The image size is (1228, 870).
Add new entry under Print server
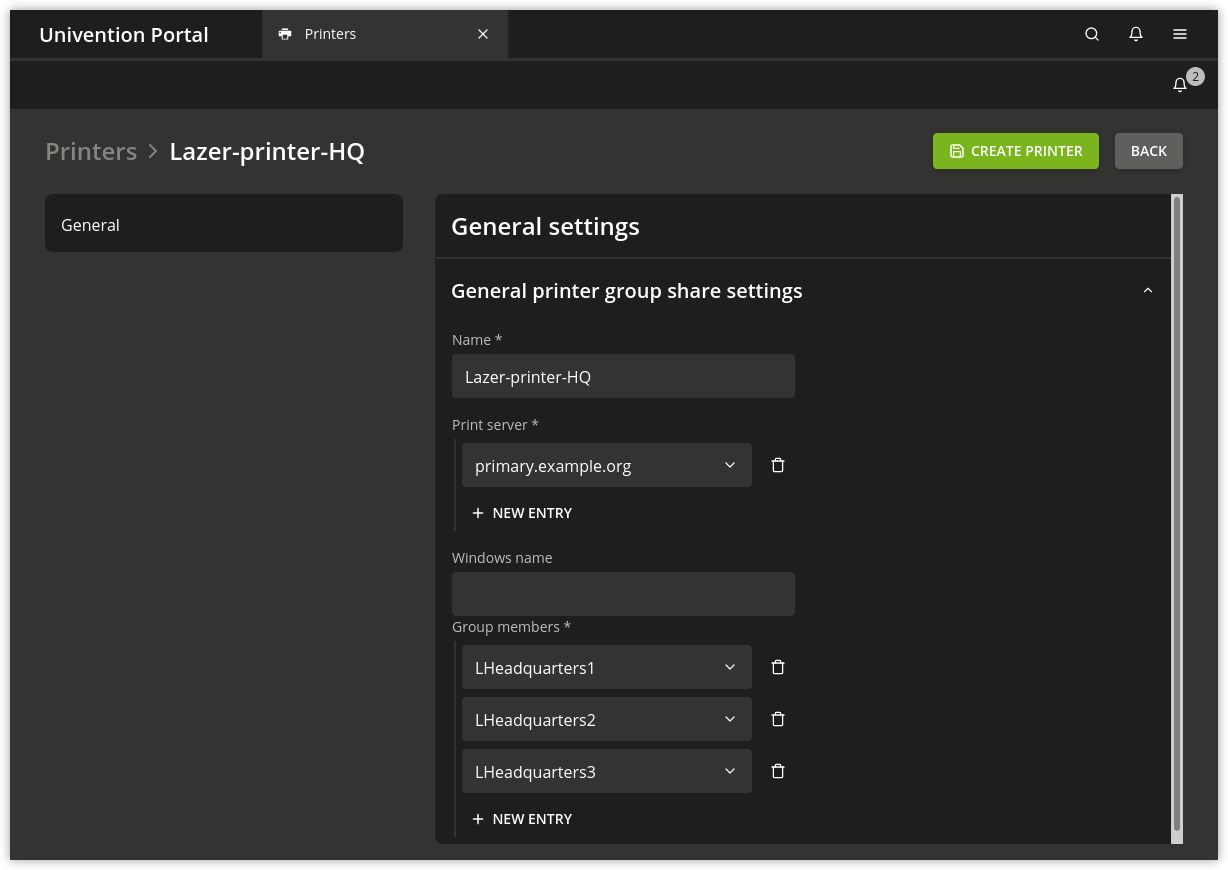click(x=522, y=513)
